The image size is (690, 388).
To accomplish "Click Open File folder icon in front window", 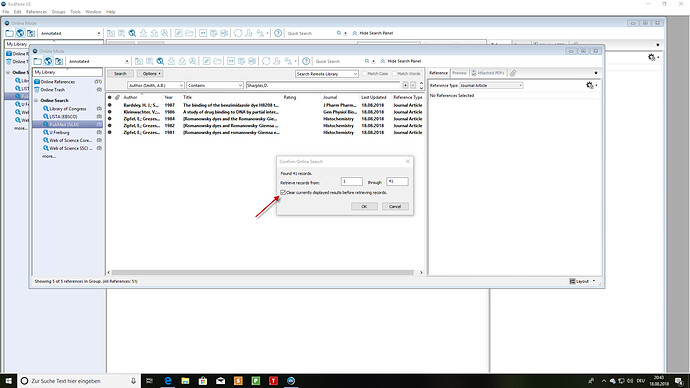I will [x=217, y=61].
